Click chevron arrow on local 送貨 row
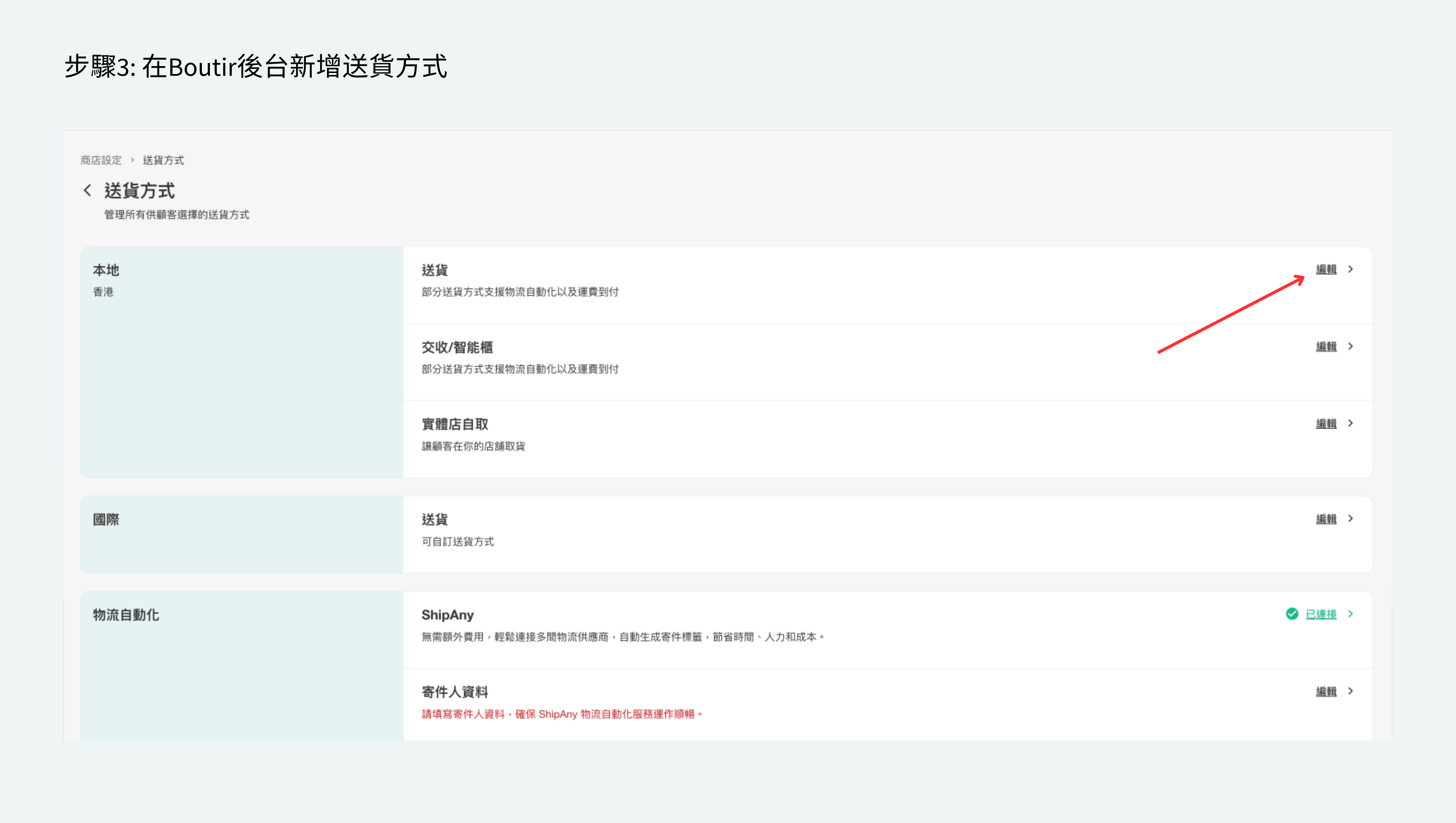 [x=1350, y=269]
